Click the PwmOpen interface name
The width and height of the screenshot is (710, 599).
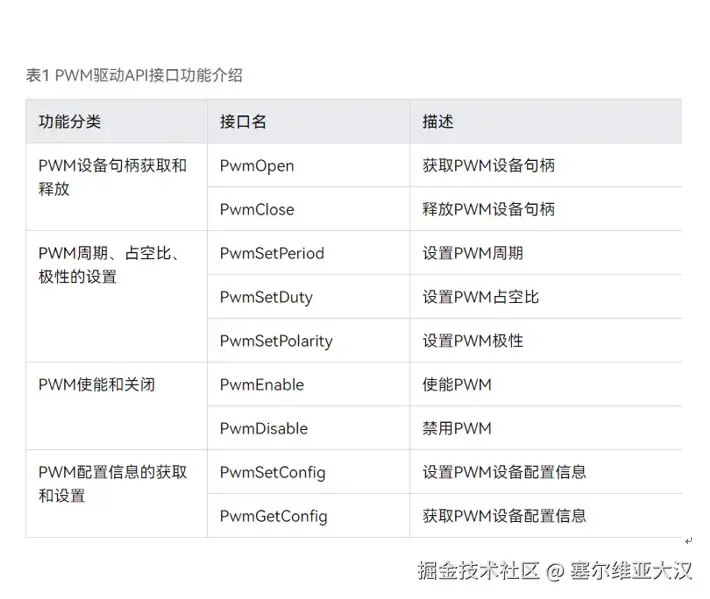257,166
